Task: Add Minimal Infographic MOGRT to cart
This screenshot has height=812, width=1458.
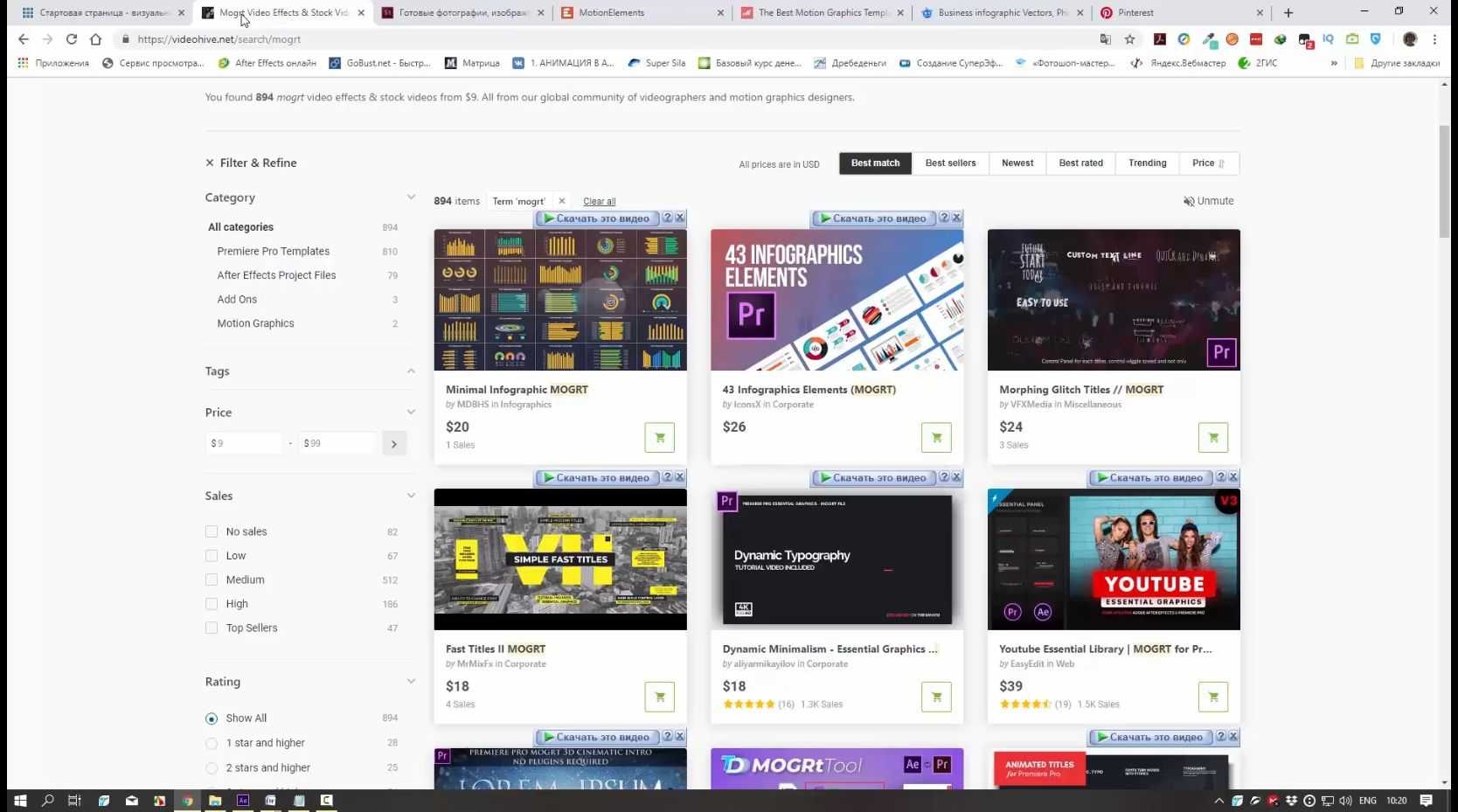Action: (660, 438)
